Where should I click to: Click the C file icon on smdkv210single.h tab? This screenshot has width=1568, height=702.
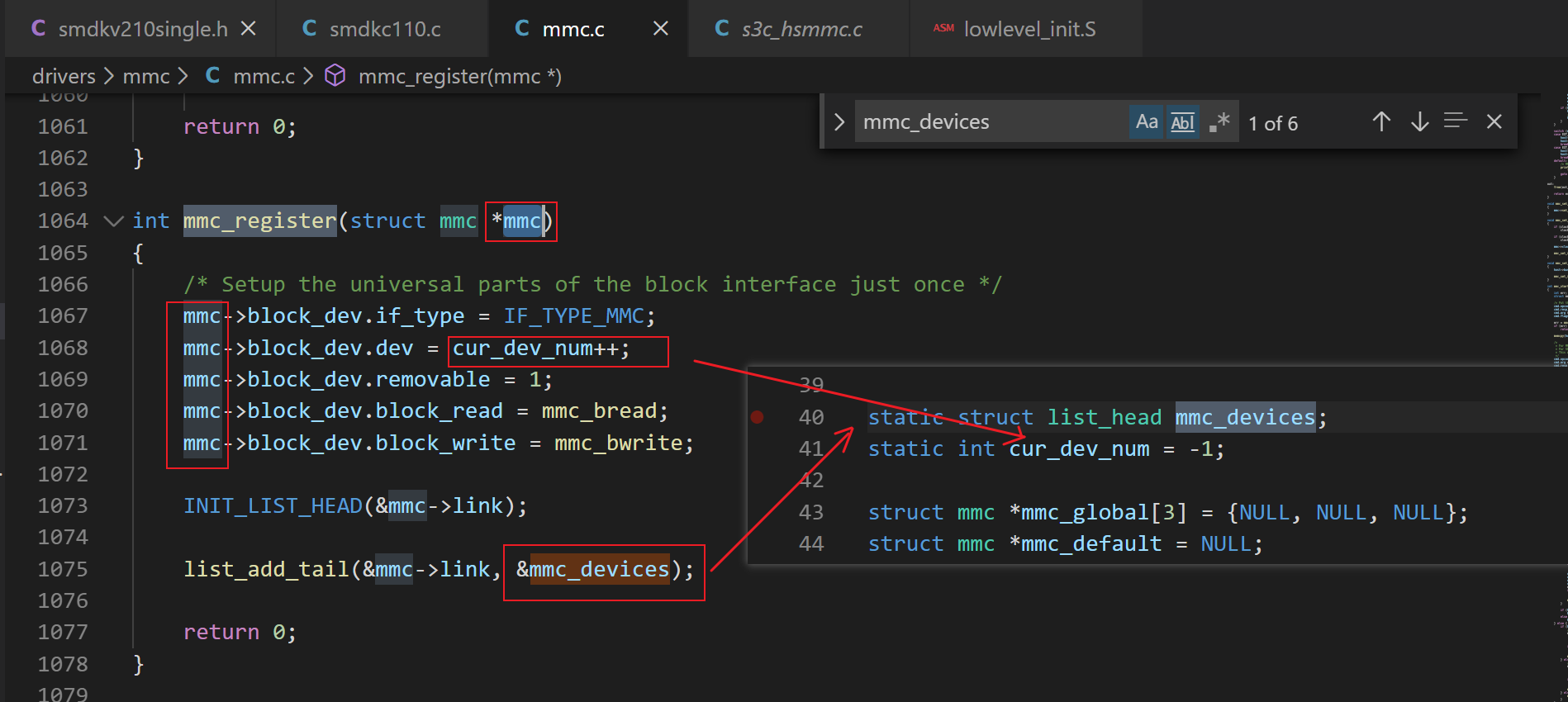pos(38,28)
